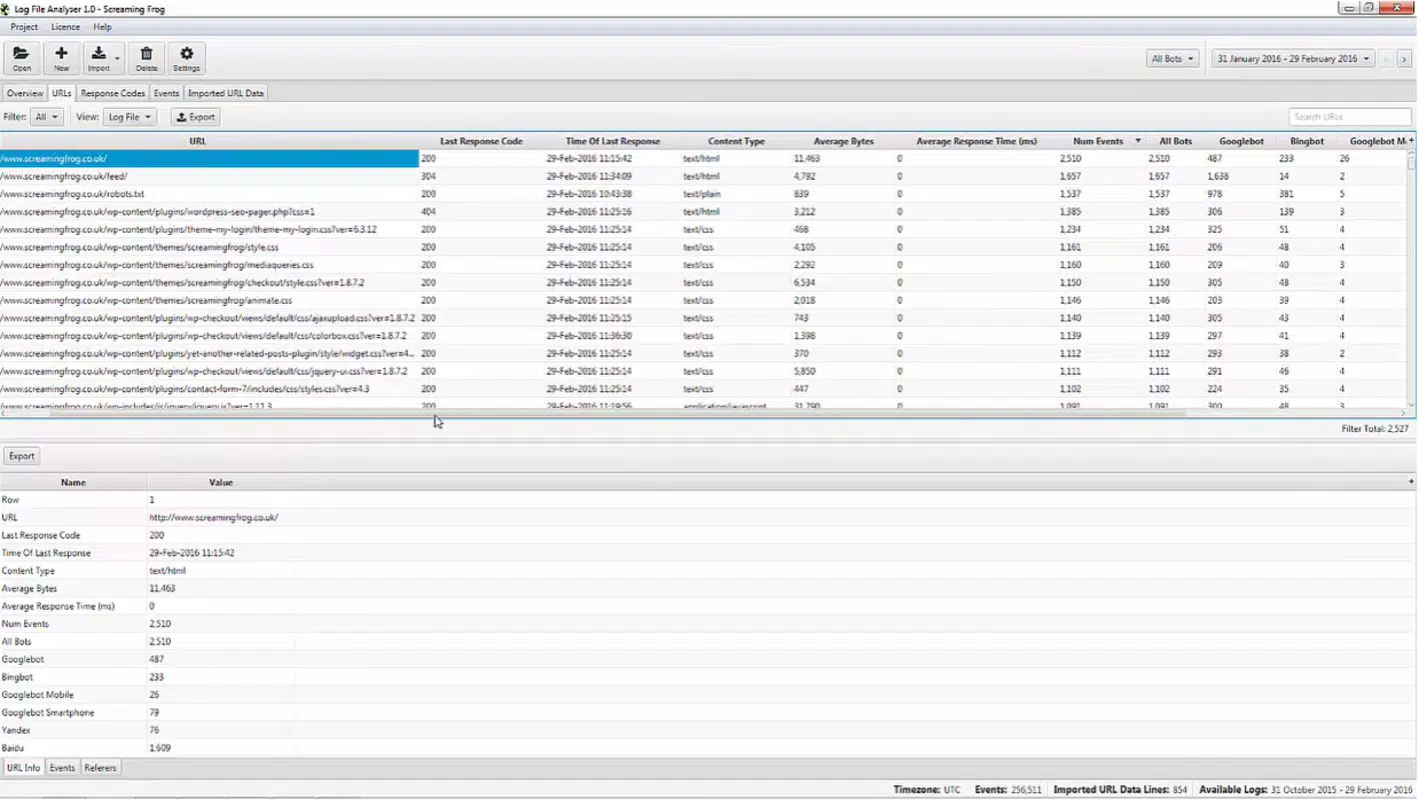Click the Delete trash icon
The width and height of the screenshot is (1419, 800).
point(146,58)
